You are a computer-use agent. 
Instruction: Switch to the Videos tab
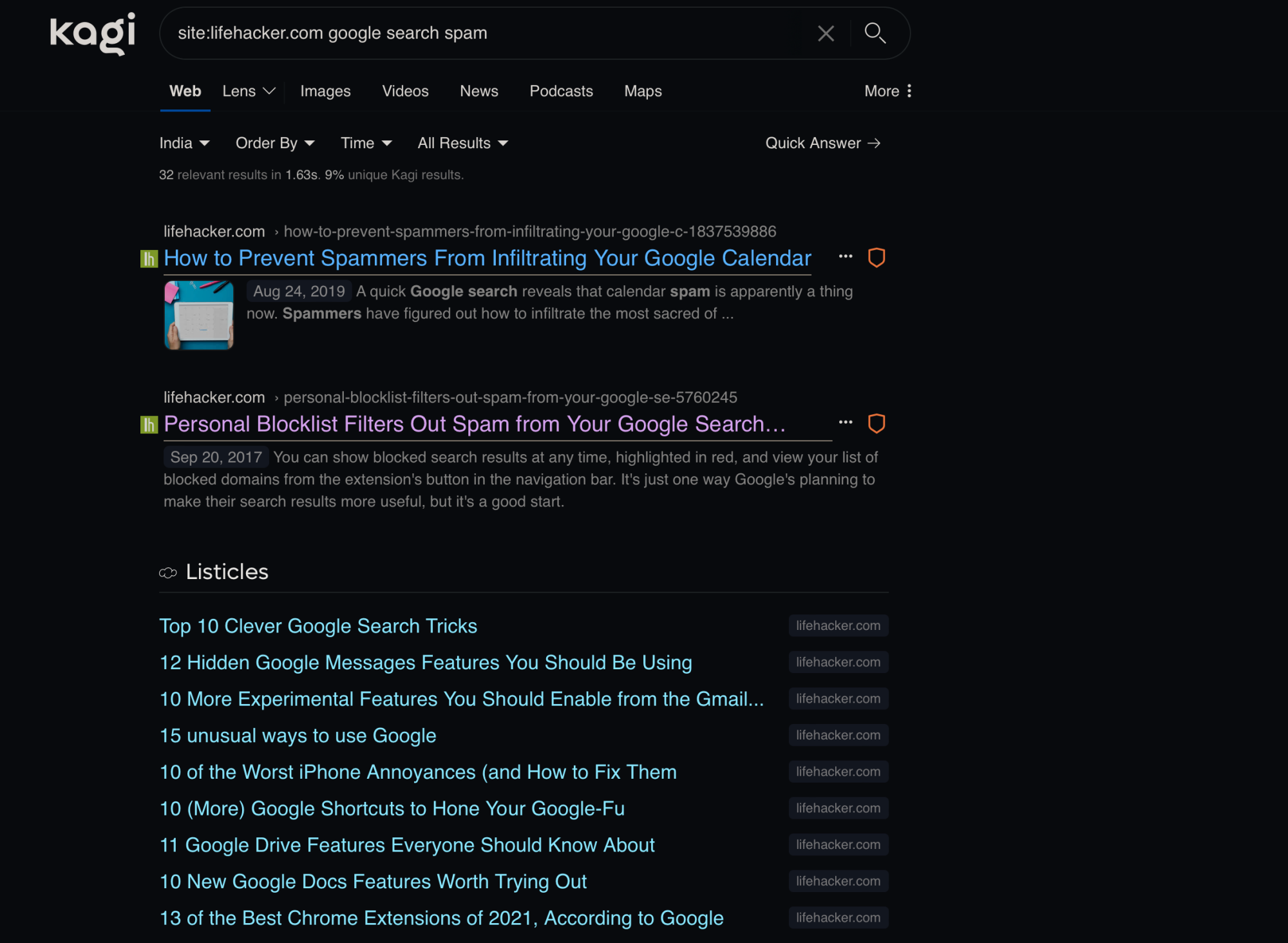[x=405, y=91]
